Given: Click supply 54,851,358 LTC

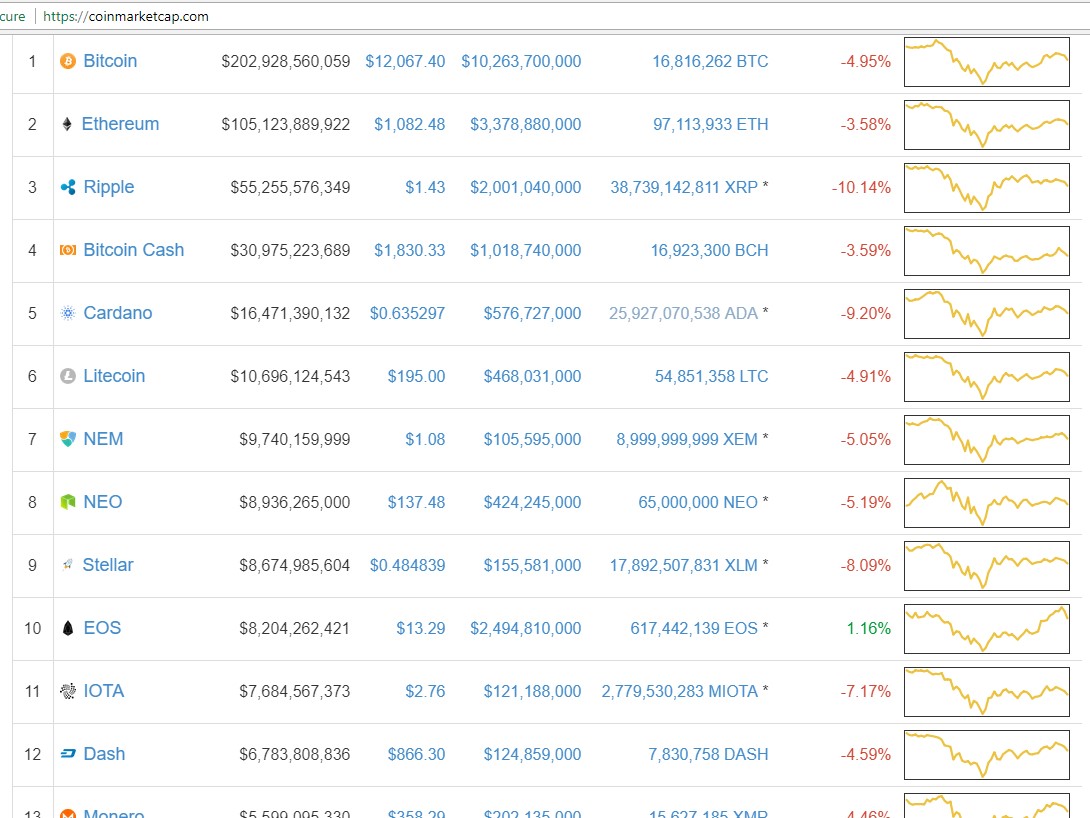Looking at the screenshot, I should 711,377.
